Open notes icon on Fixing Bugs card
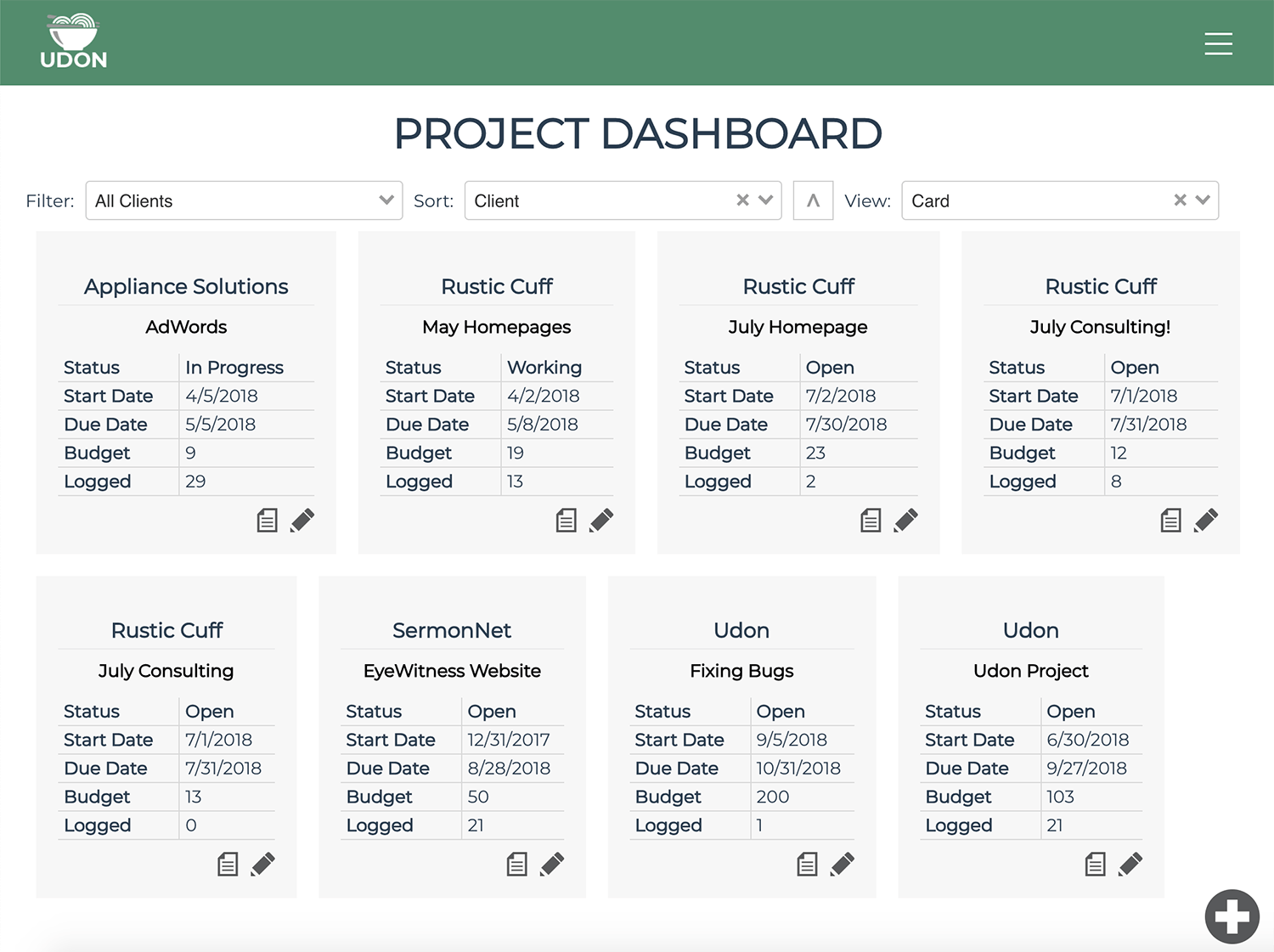This screenshot has width=1274, height=952. (808, 864)
